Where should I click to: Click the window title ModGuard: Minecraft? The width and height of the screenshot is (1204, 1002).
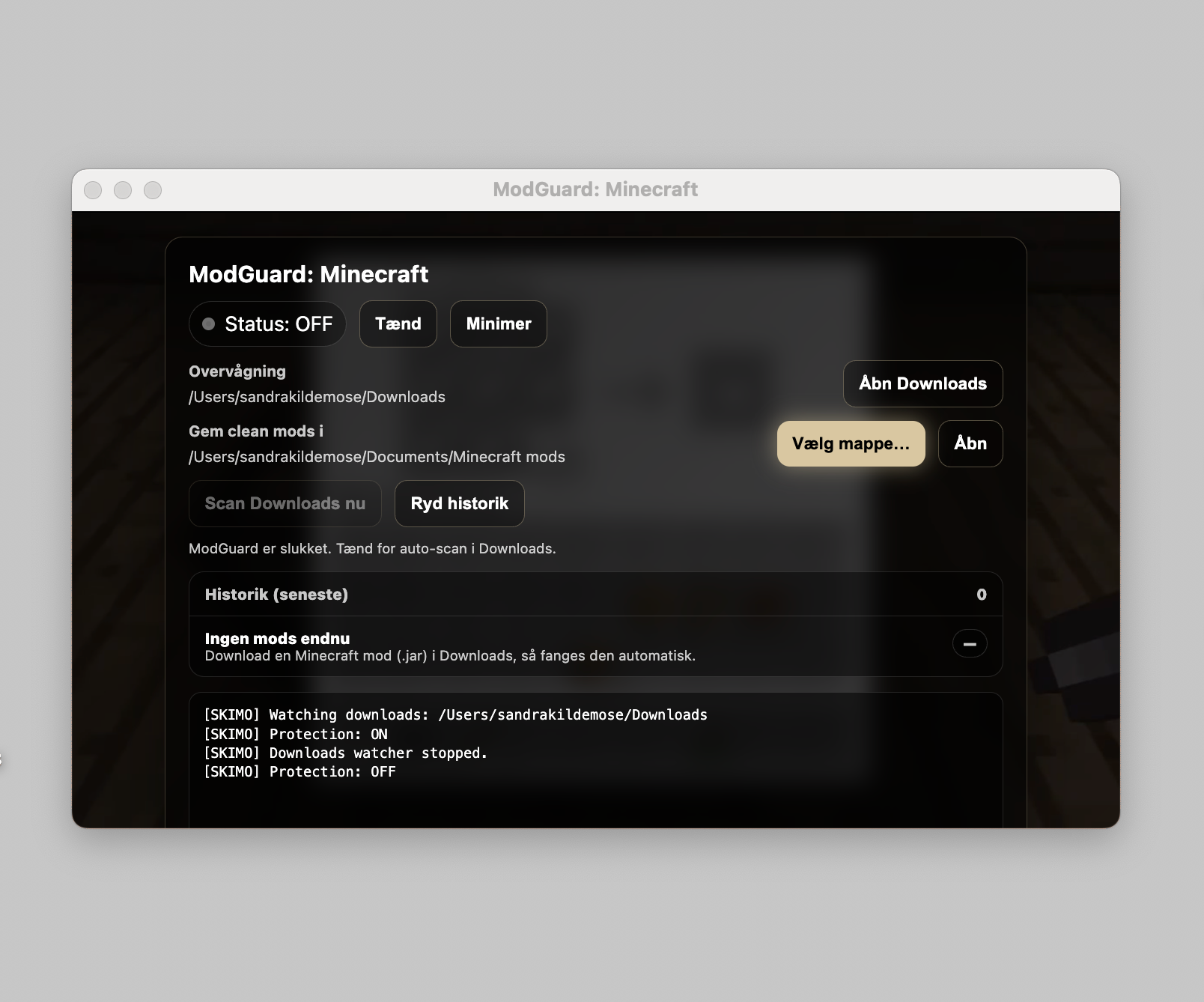(595, 189)
